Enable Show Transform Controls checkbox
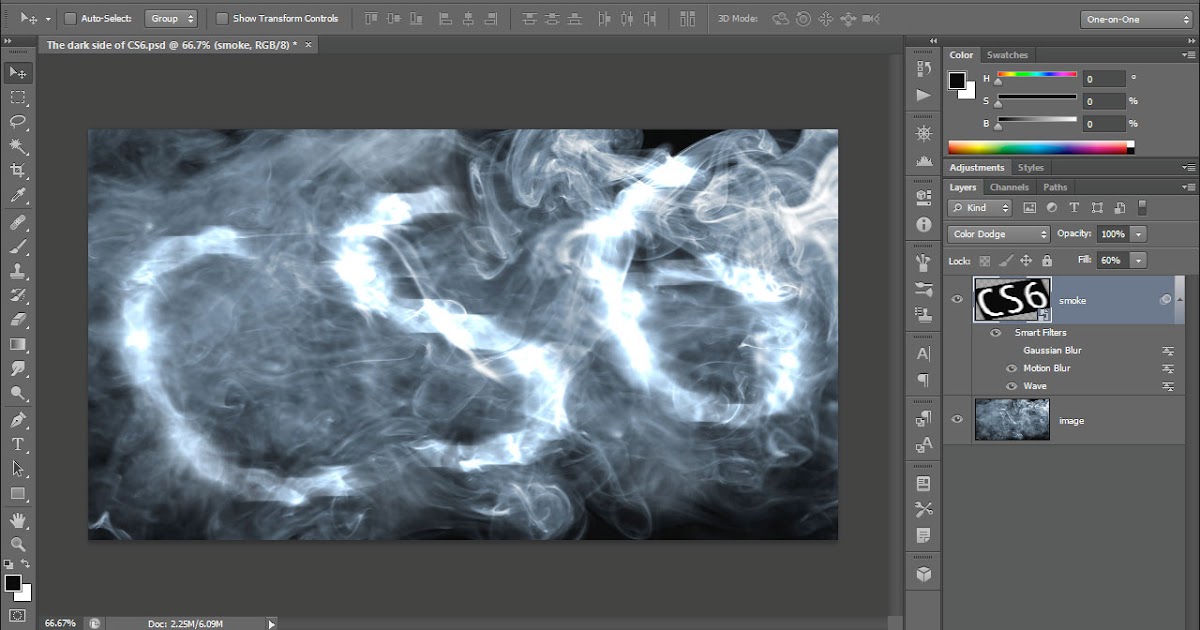 pyautogui.click(x=221, y=18)
